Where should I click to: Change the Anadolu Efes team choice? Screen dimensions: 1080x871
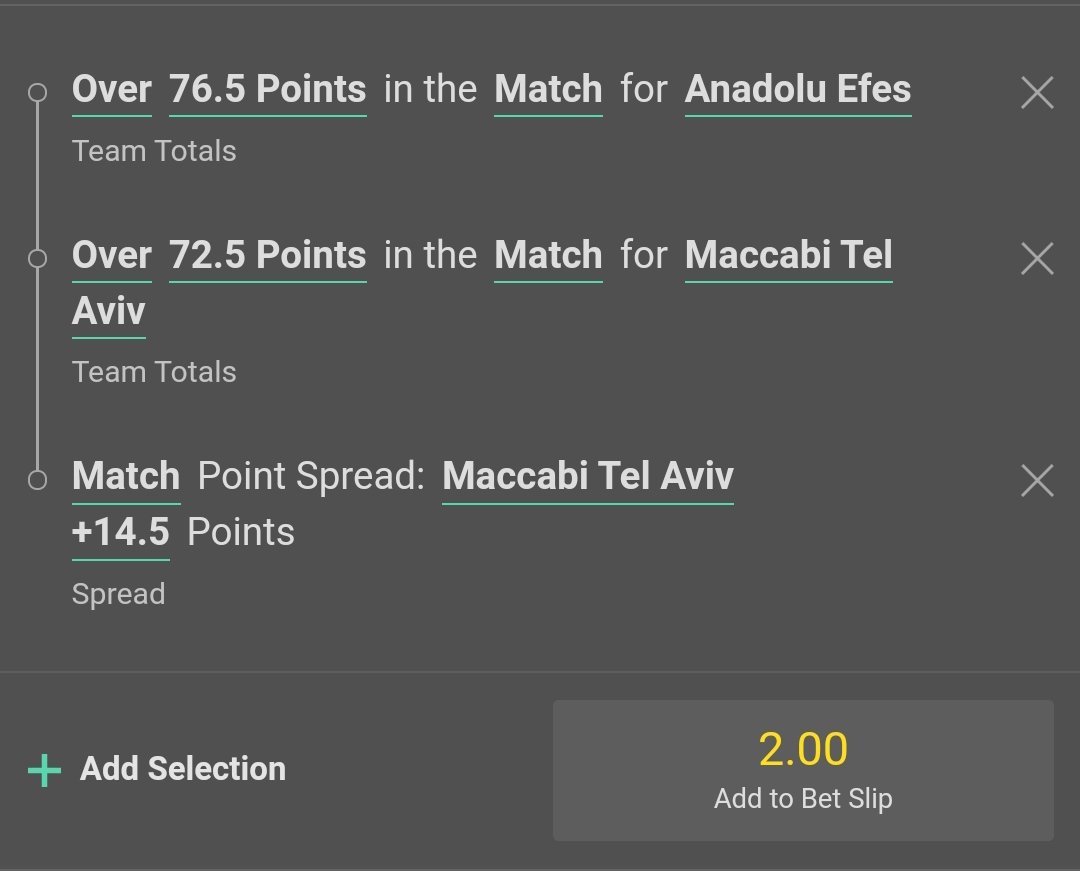point(798,90)
